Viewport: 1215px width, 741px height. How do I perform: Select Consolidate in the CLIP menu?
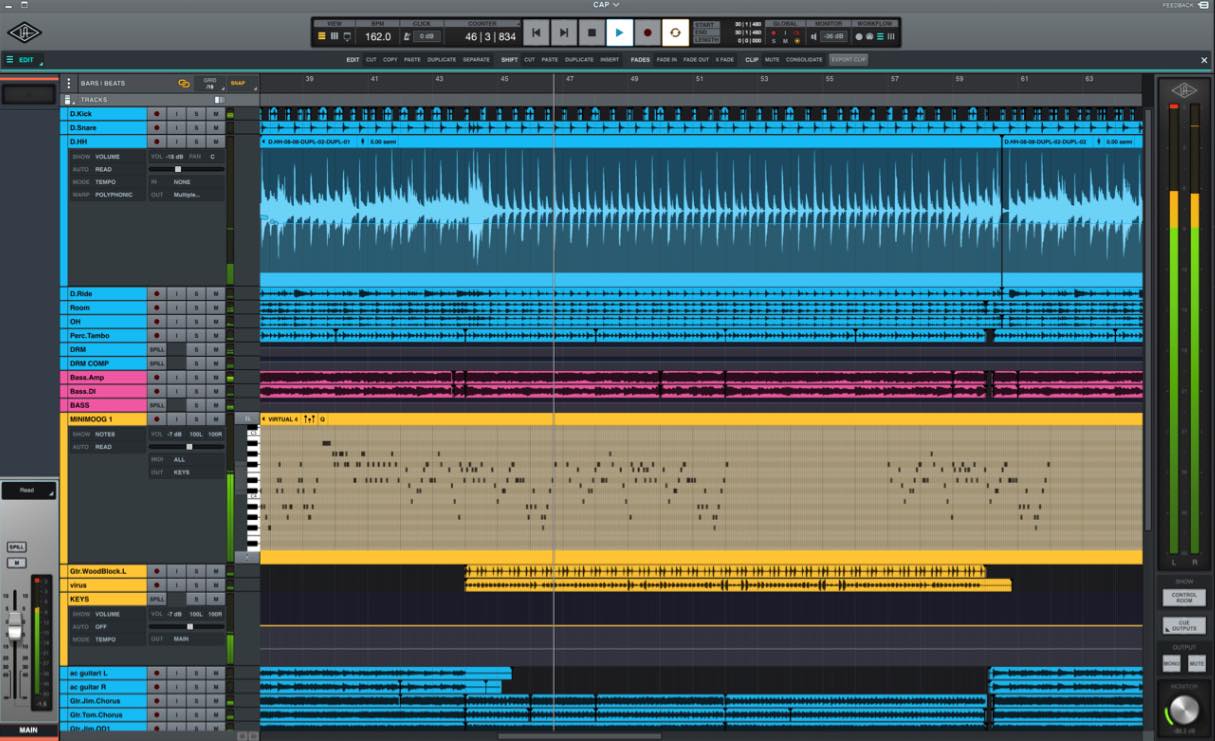(804, 60)
